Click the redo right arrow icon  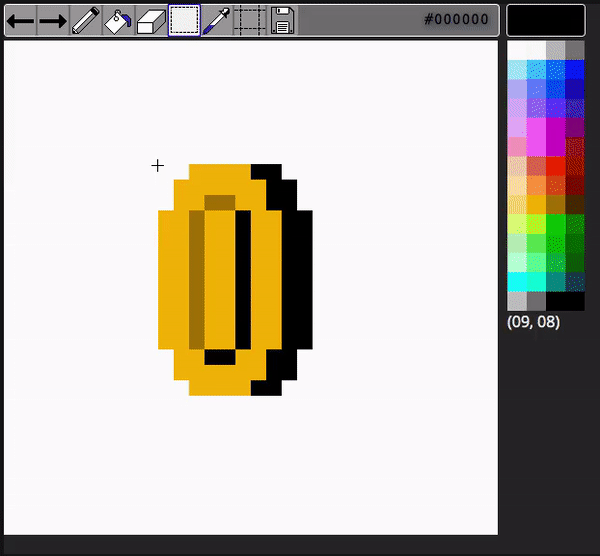pos(53,21)
